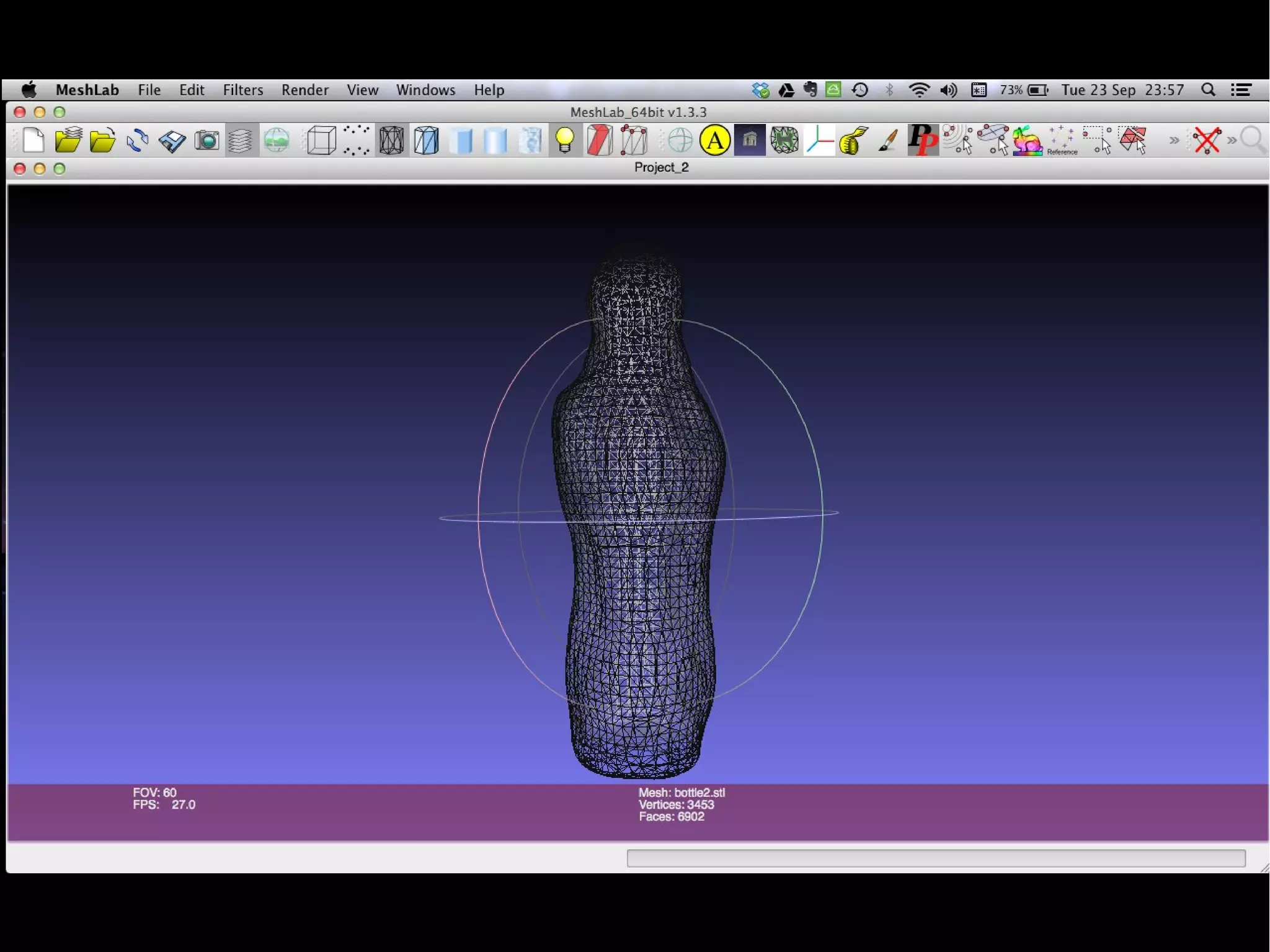Click the bottom progress bar field
This screenshot has height=952, width=1270.
(x=935, y=858)
